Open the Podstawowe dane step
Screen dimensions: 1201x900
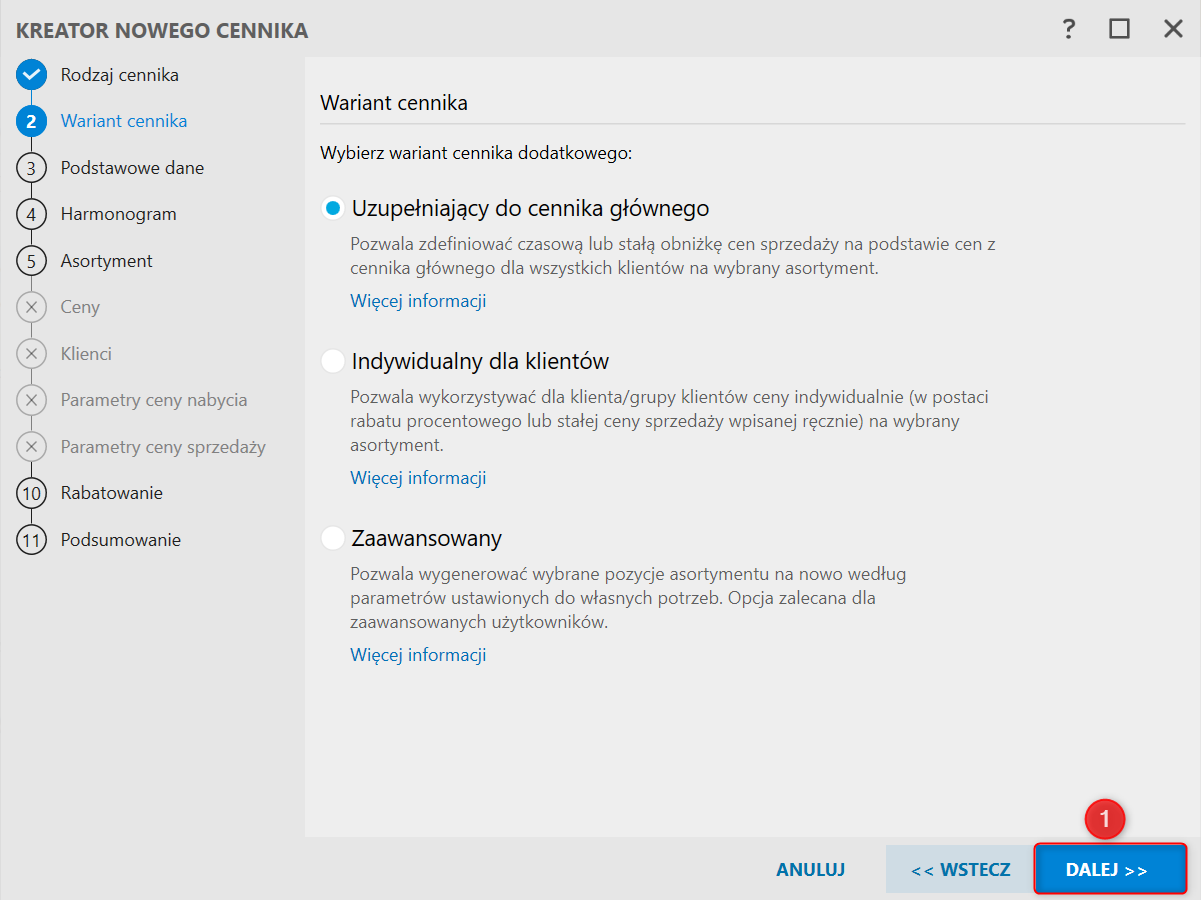tap(132, 168)
